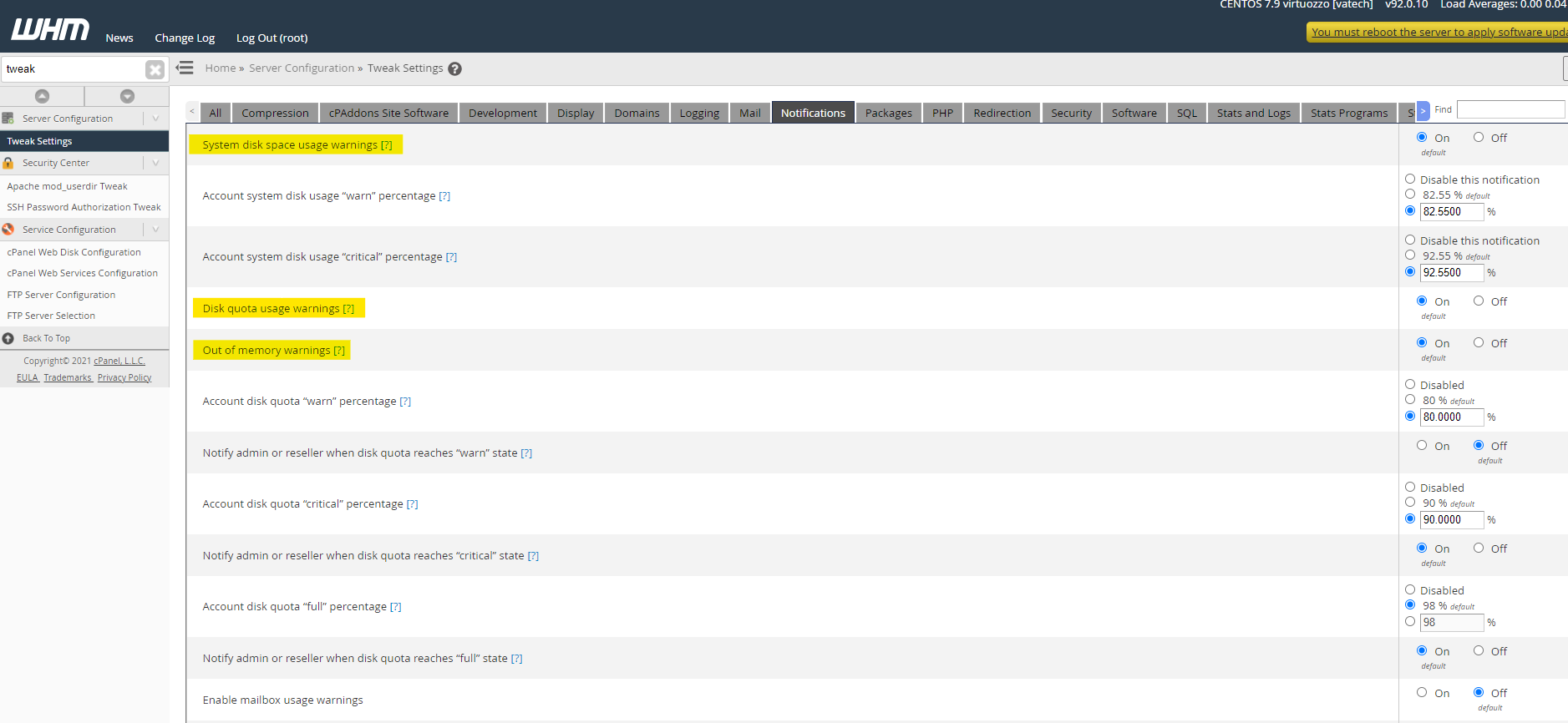Focus the sidebar tweak search box

pos(74,69)
